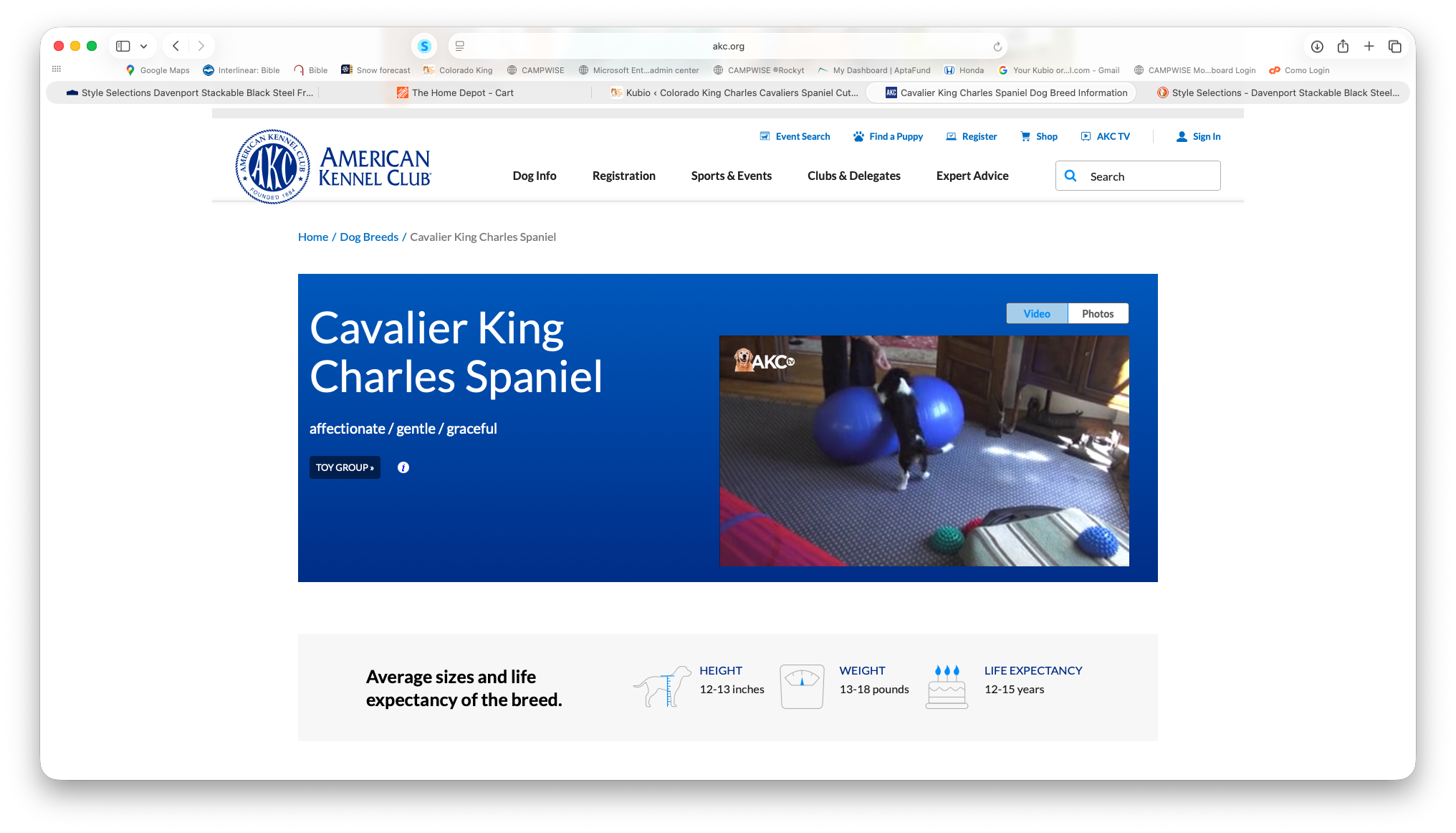The image size is (1456, 833).
Task: Click the TOY GROUP button
Action: (345, 467)
